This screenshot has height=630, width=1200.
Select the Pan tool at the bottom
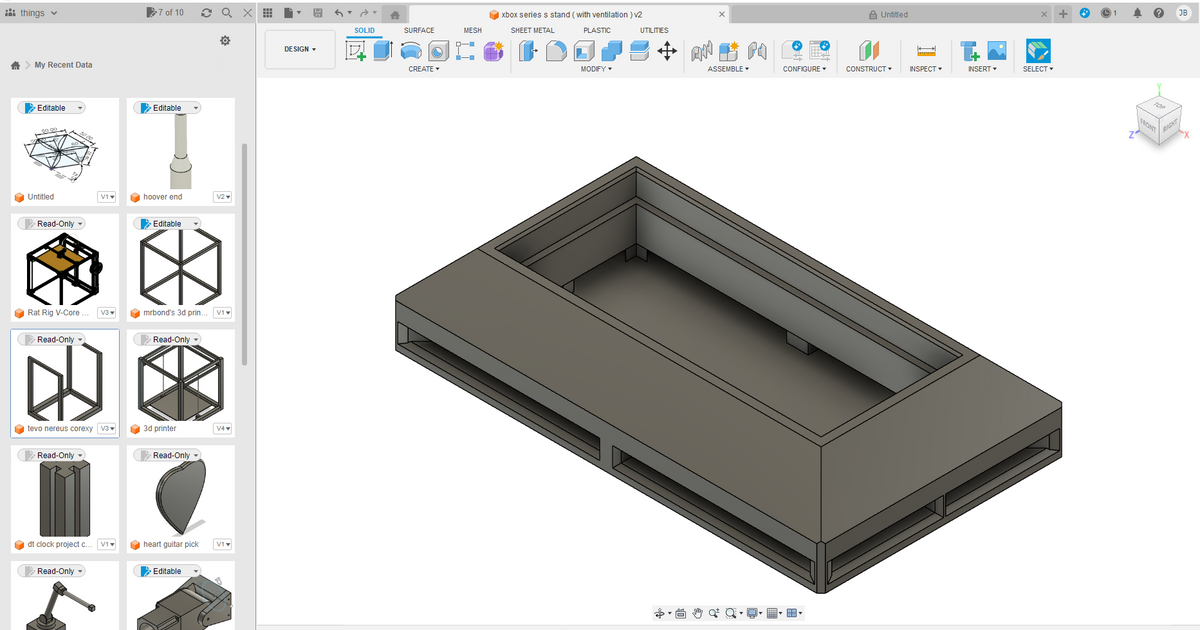[x=697, y=611]
